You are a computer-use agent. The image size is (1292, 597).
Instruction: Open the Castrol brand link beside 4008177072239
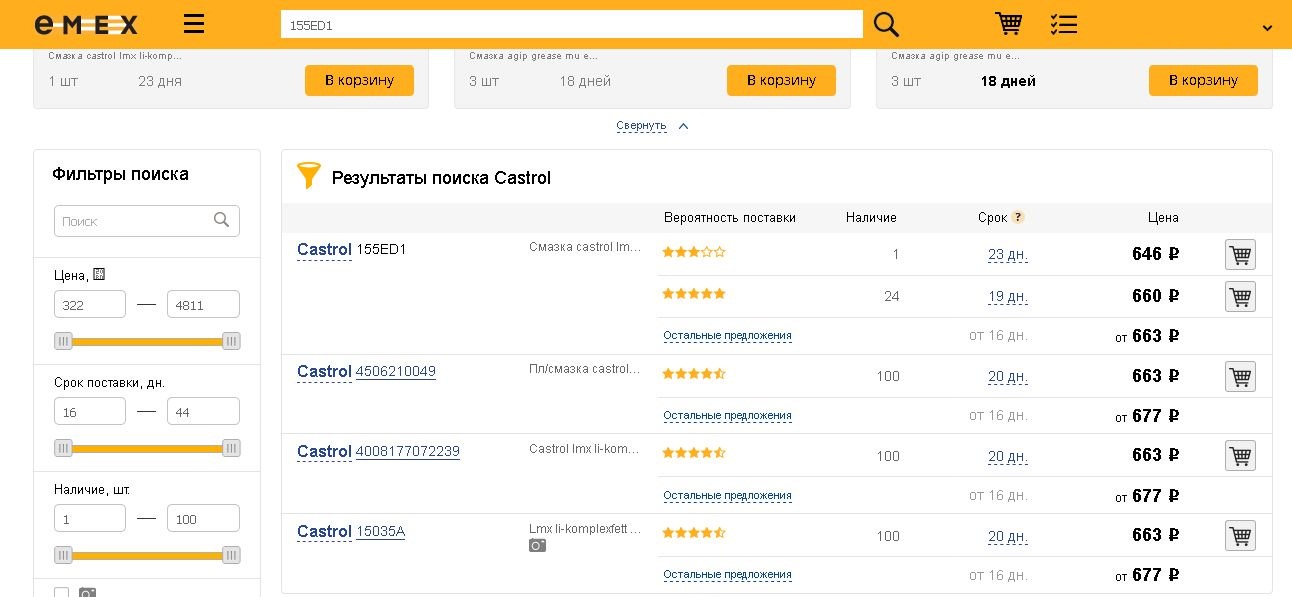324,451
